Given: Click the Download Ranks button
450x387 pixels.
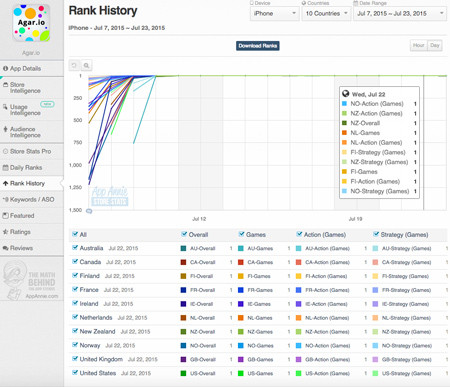Looking at the screenshot, I should (x=258, y=46).
